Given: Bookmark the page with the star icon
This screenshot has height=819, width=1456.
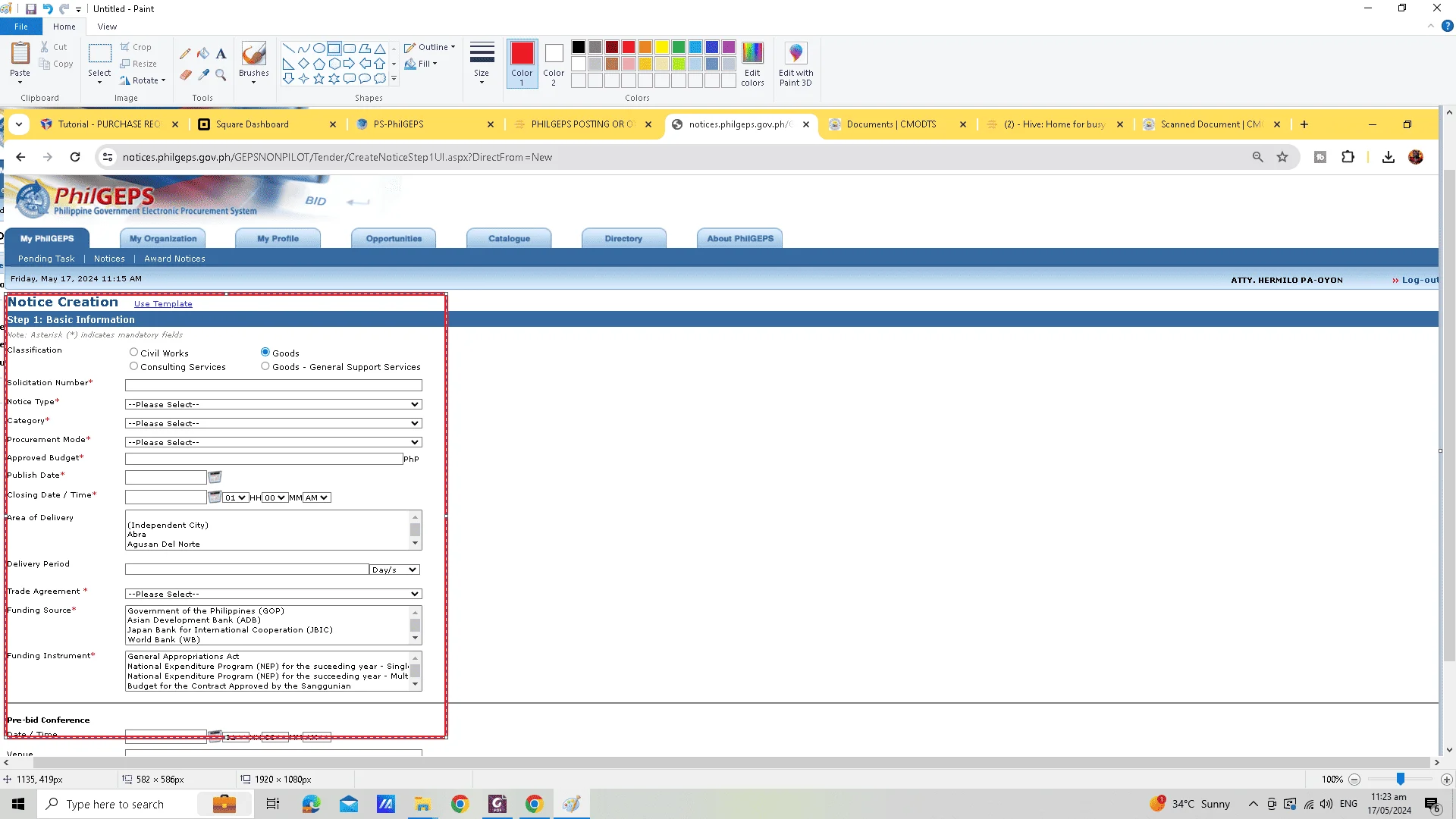Looking at the screenshot, I should (x=1282, y=157).
